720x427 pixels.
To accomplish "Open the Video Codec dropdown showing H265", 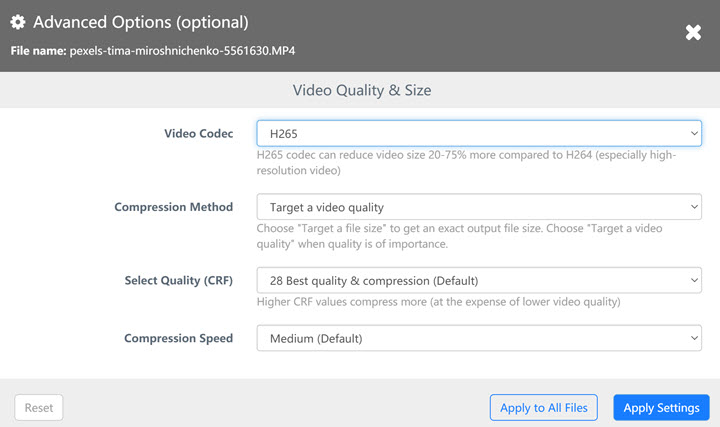I will tap(479, 133).
